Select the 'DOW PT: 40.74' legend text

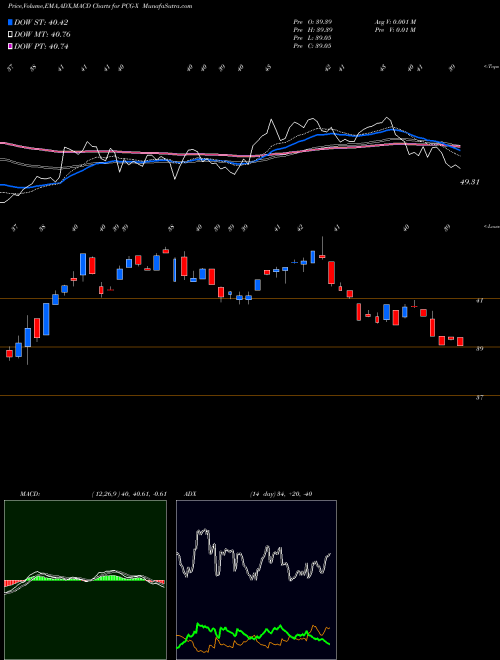(41, 46)
